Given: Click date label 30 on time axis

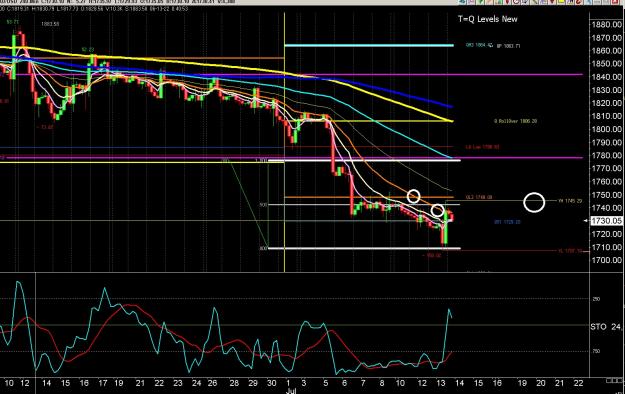Looking at the screenshot, I should pos(271,383).
